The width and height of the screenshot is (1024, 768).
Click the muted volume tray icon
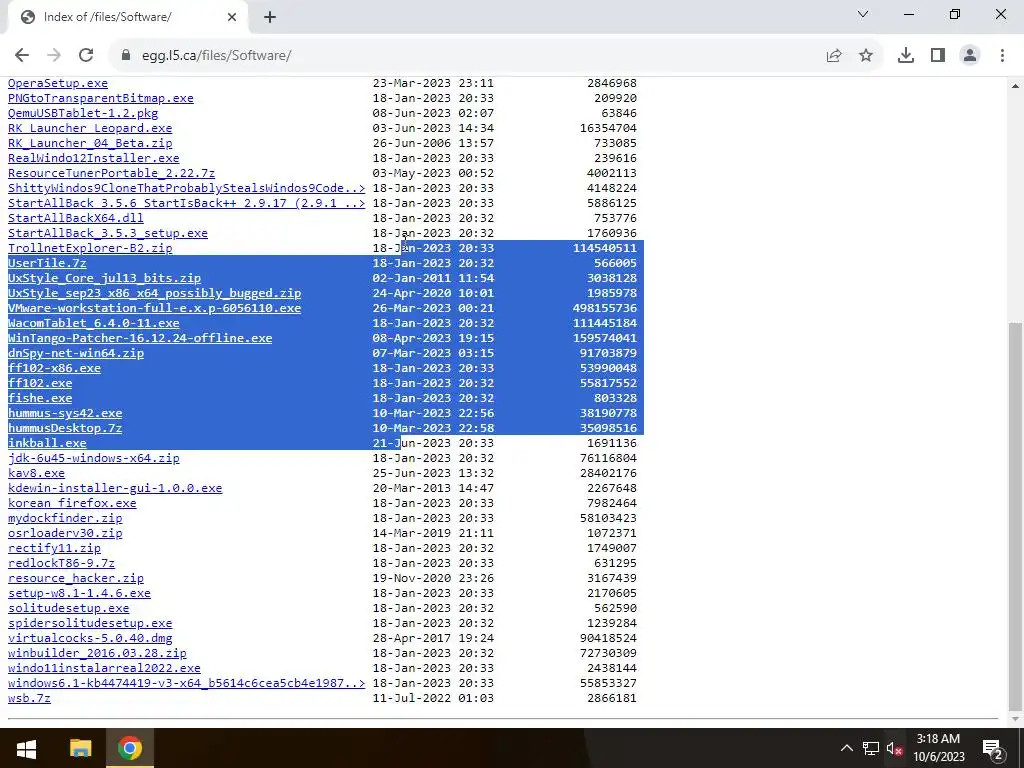tap(894, 748)
